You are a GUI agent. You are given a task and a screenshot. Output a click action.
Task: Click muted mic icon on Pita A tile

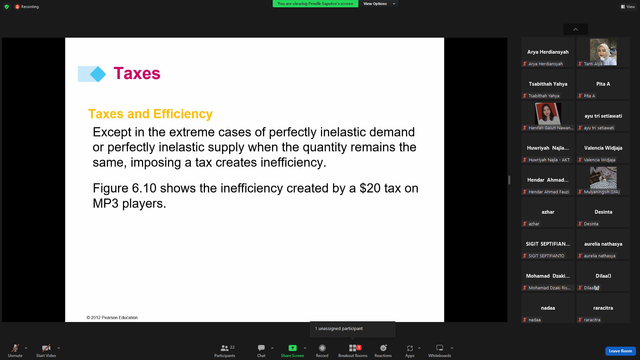[580, 96]
